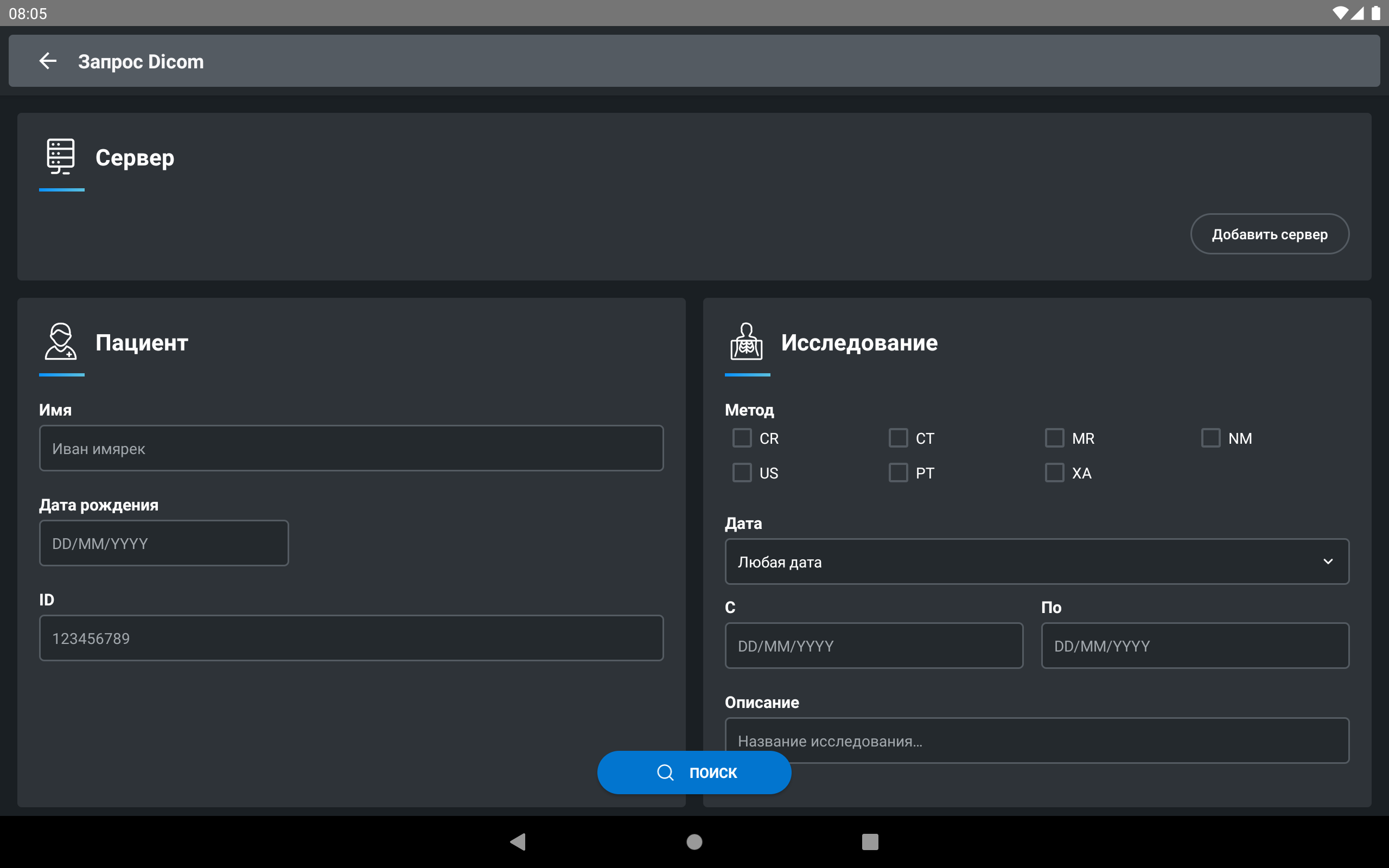Open Wi-Fi status icon in status bar
Image resolution: width=1389 pixels, height=868 pixels.
pyautogui.click(x=1340, y=12)
